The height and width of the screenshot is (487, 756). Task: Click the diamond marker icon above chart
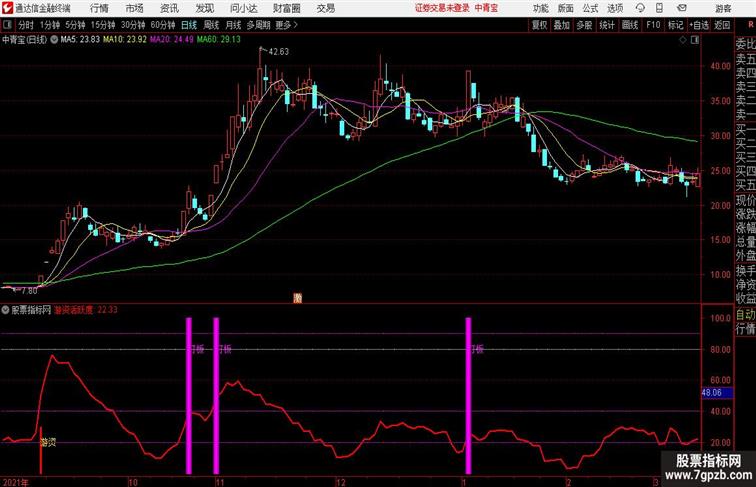coord(683,40)
